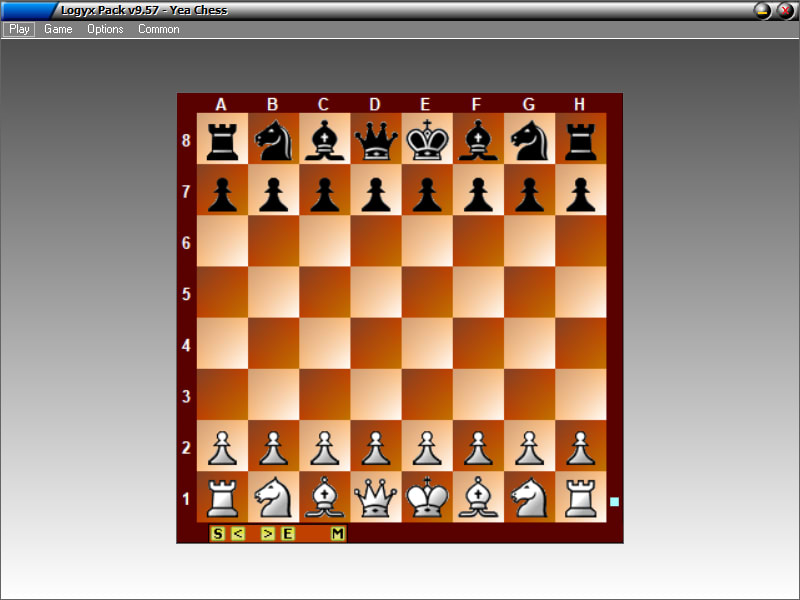
Task: Select the black queen on D8
Action: click(x=376, y=139)
